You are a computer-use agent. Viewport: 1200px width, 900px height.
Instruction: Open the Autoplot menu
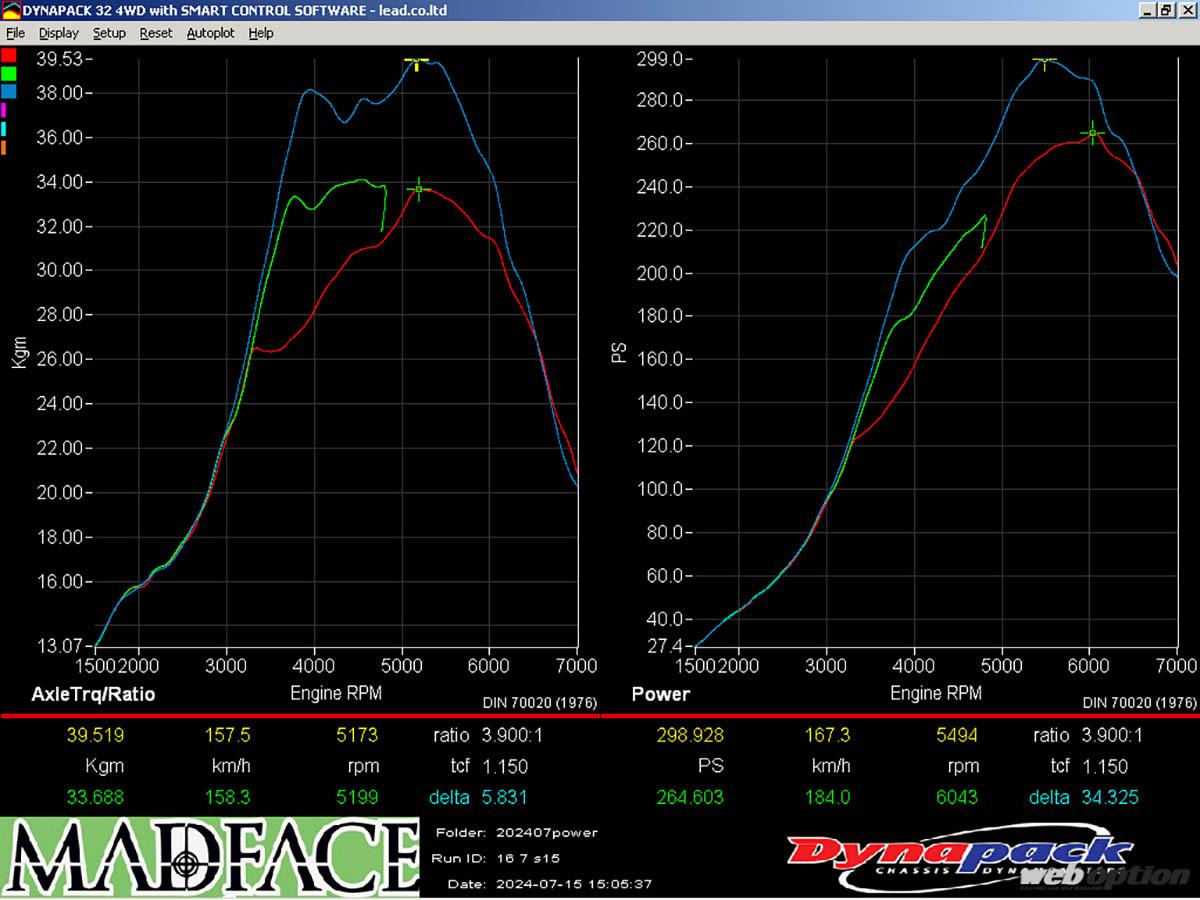pyautogui.click(x=210, y=33)
